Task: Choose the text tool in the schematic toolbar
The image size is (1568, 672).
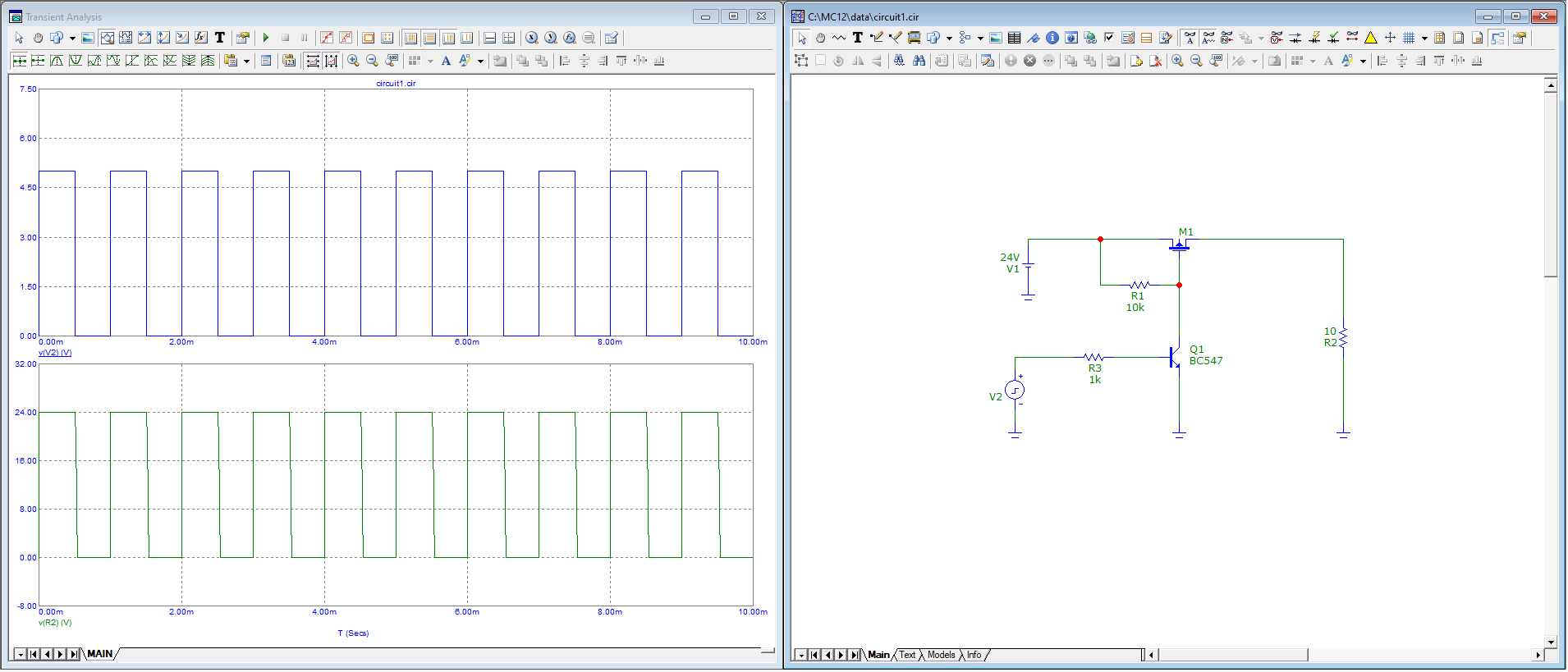Action: point(857,38)
